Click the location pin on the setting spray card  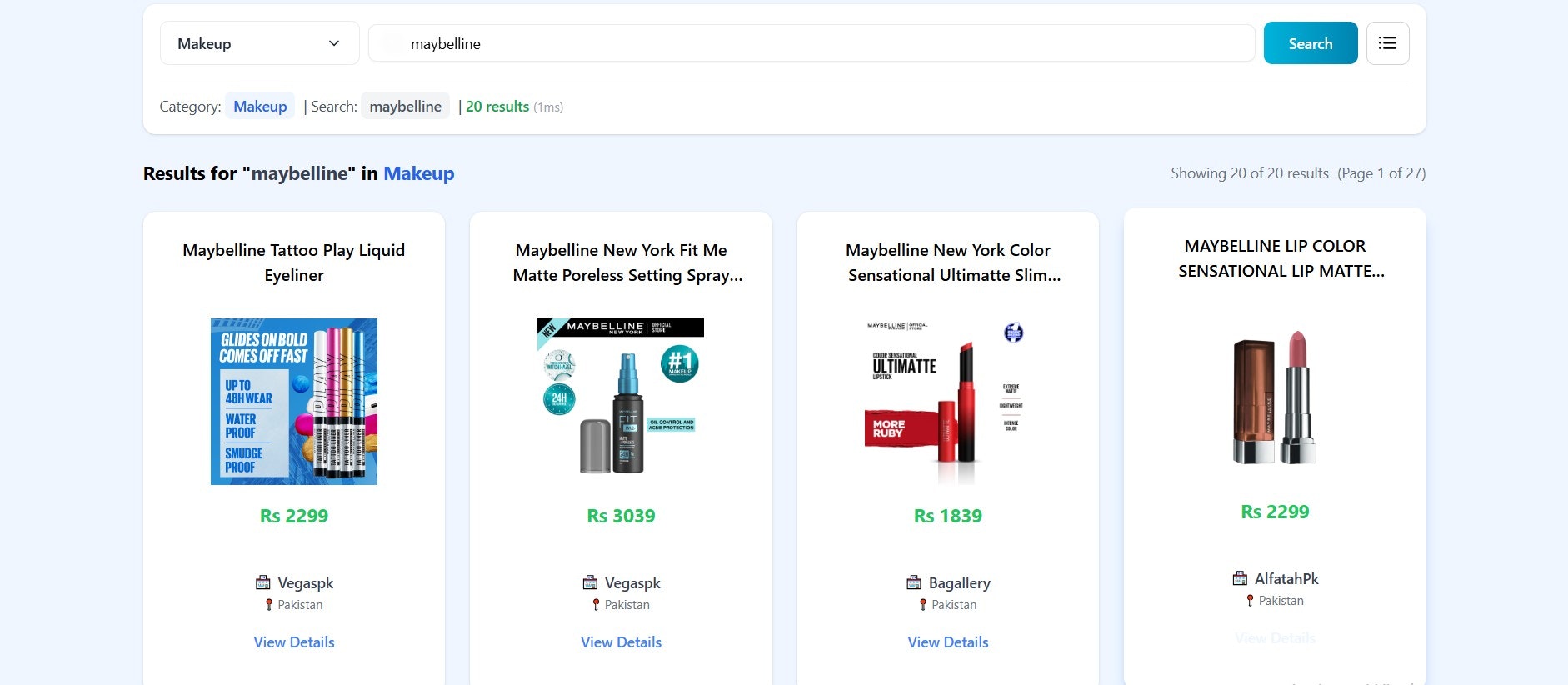(x=596, y=605)
